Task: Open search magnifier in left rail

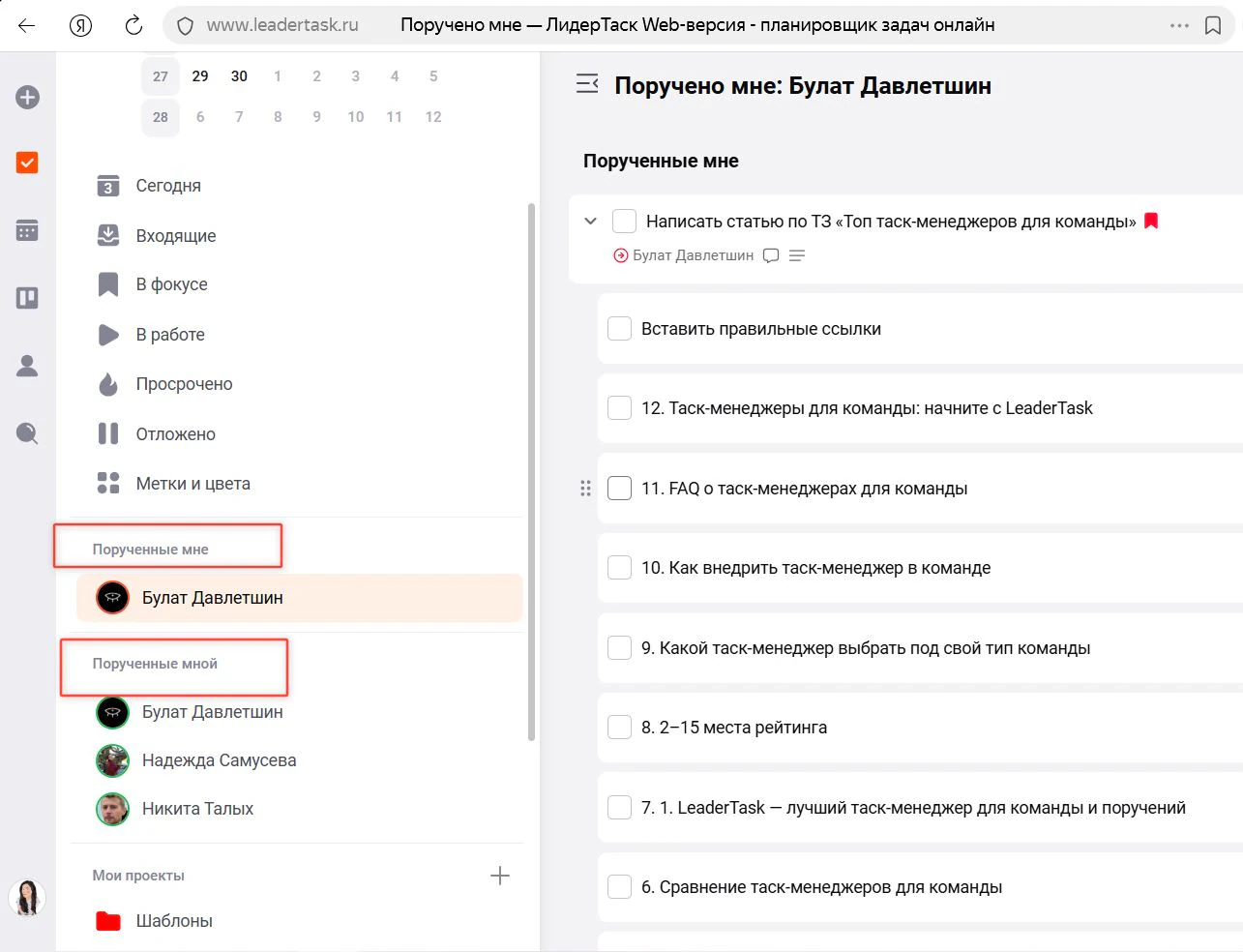Action: 28,433
